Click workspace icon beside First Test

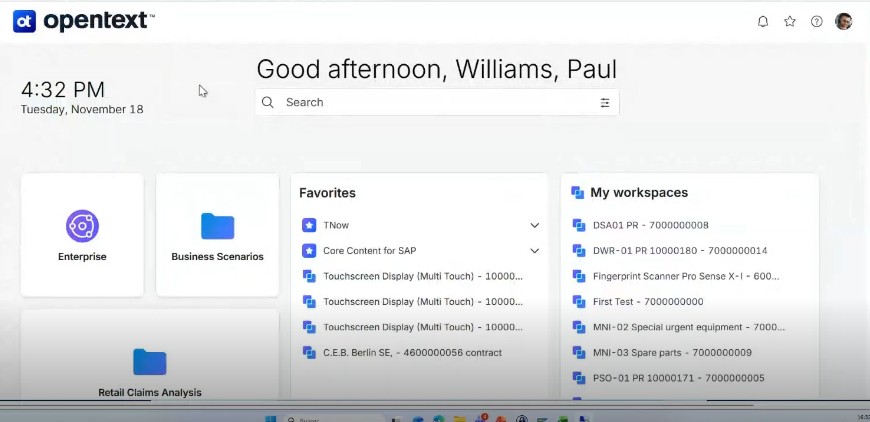[579, 302]
